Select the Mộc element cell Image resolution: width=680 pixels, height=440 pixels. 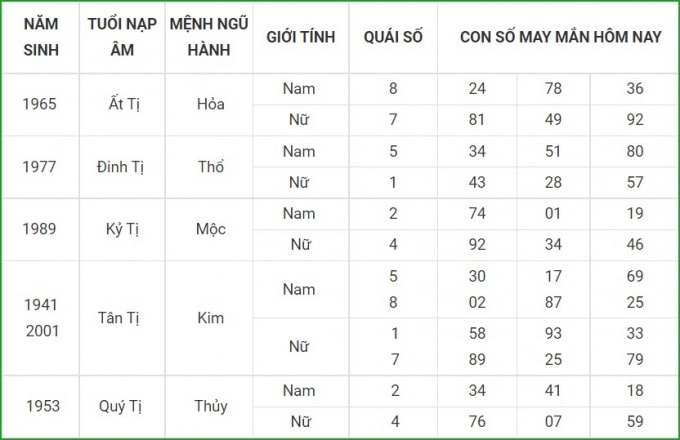pyautogui.click(x=209, y=229)
